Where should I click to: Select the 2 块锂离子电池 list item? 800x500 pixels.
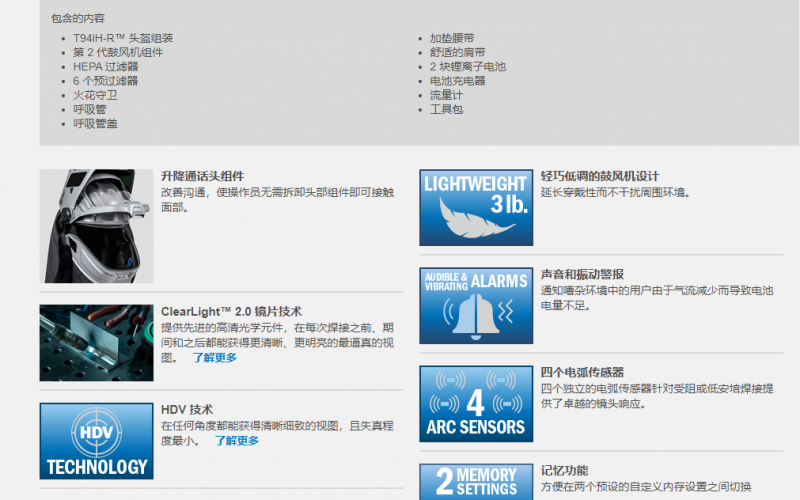click(x=468, y=67)
